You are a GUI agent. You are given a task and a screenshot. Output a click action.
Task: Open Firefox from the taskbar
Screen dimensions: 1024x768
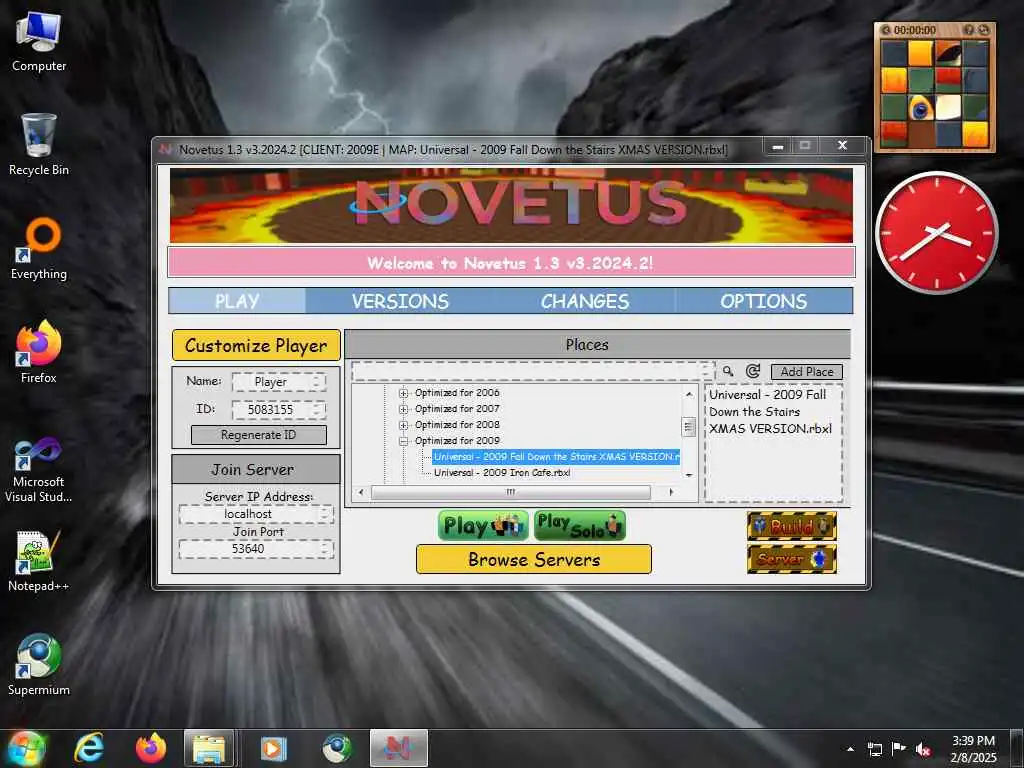coord(150,748)
